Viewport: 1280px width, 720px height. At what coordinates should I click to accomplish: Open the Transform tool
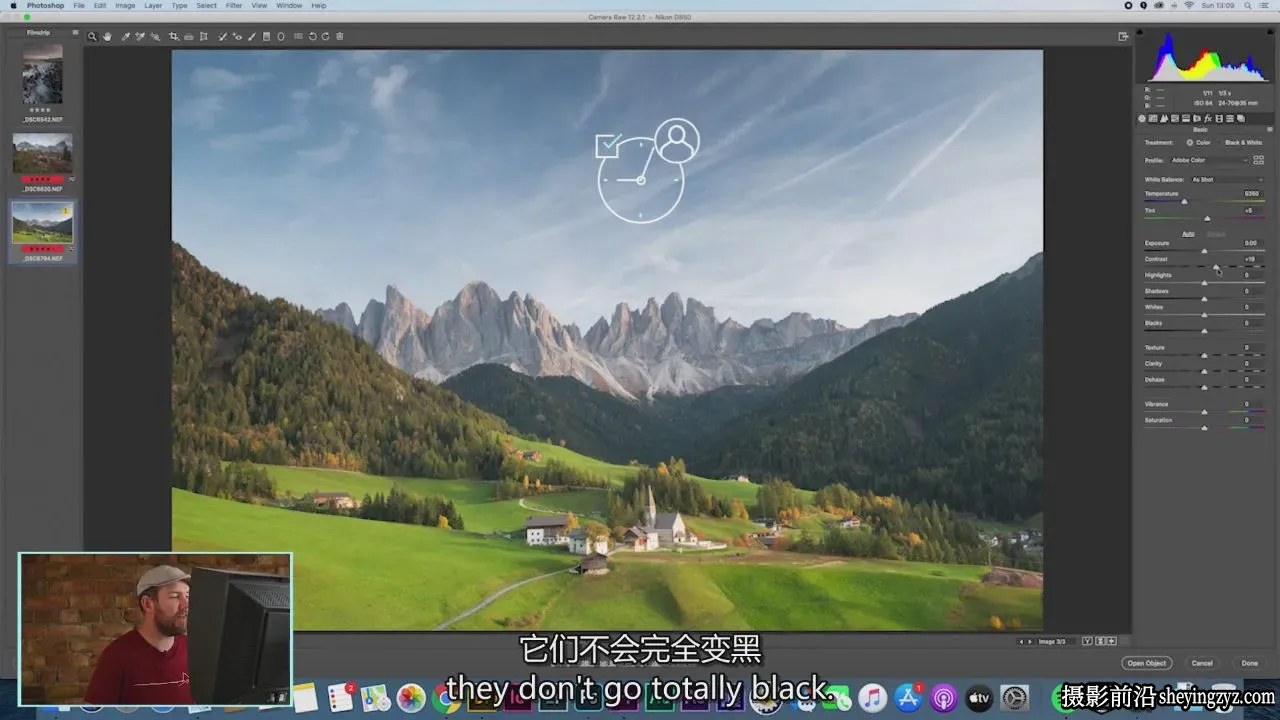click(x=203, y=36)
